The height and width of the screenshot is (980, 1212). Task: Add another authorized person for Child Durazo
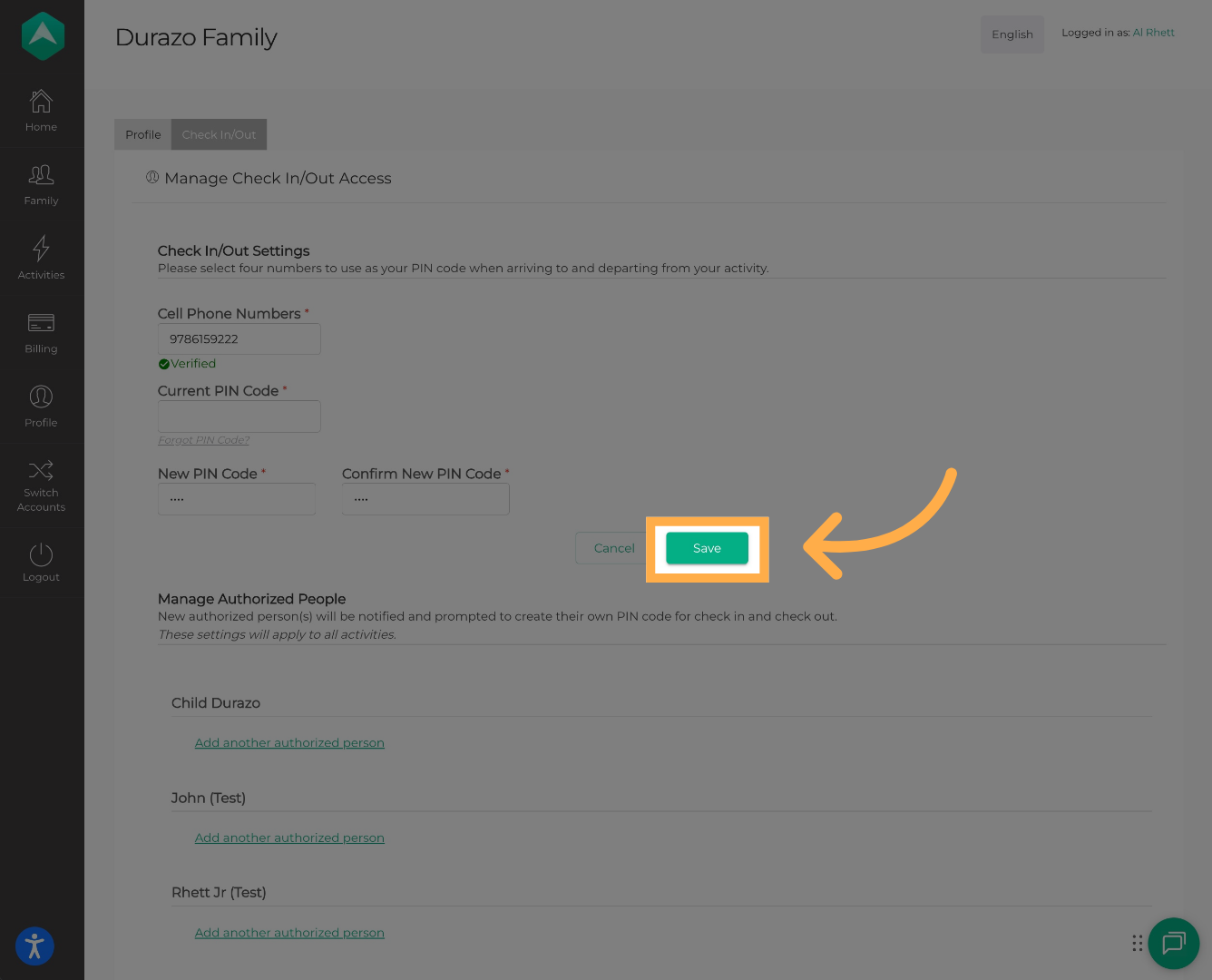click(x=289, y=743)
